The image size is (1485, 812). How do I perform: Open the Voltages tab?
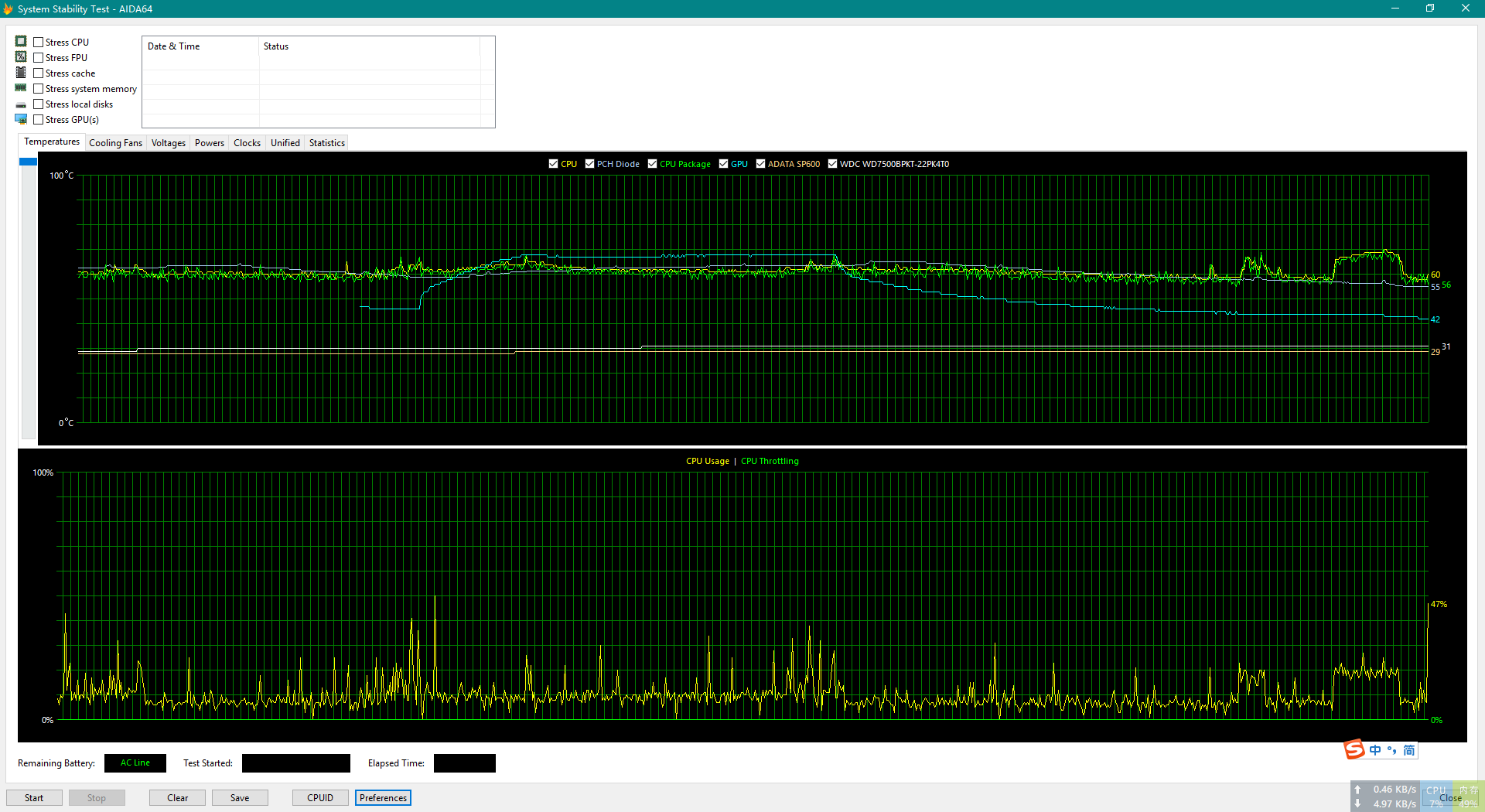(x=169, y=143)
